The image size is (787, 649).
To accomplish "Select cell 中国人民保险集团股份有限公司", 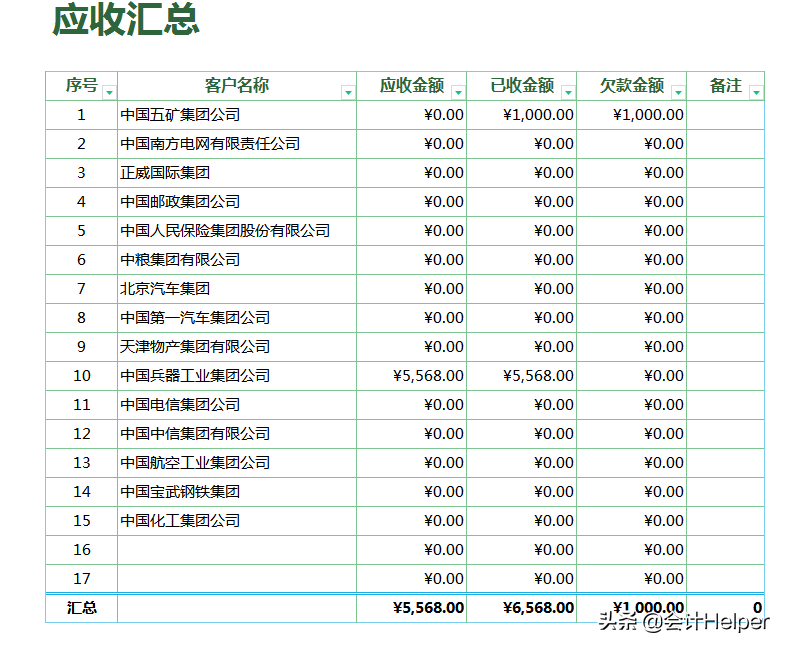I will 237,231.
